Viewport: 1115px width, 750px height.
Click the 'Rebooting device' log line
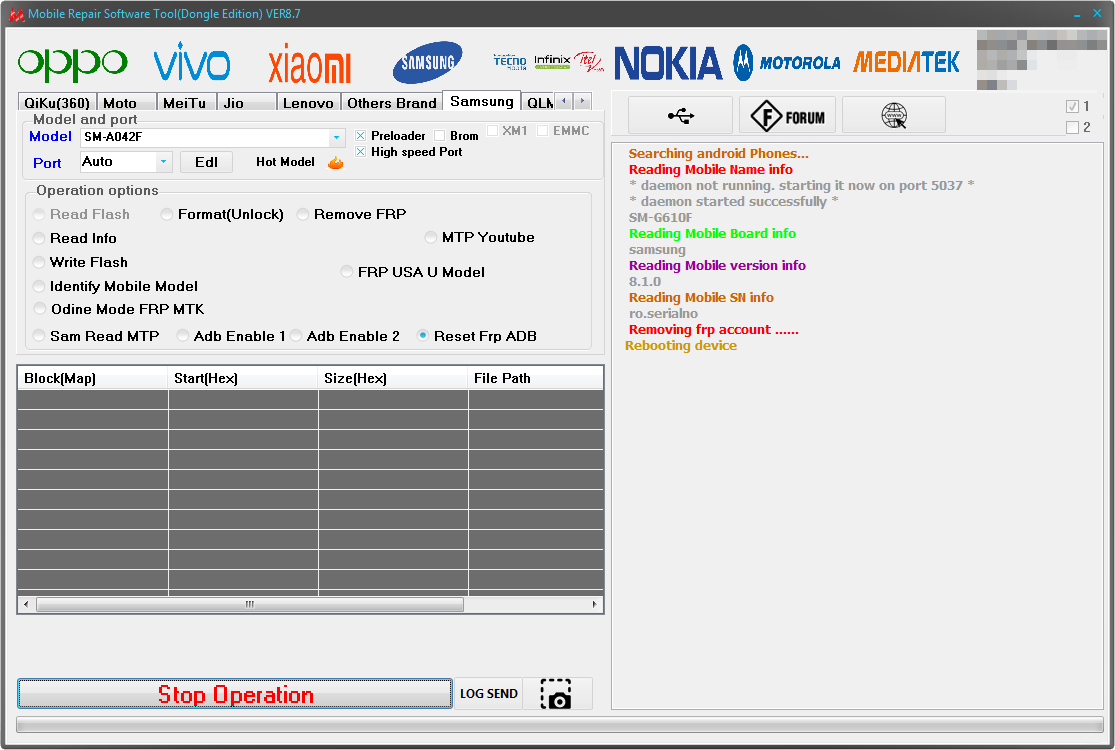pyautogui.click(x=681, y=345)
